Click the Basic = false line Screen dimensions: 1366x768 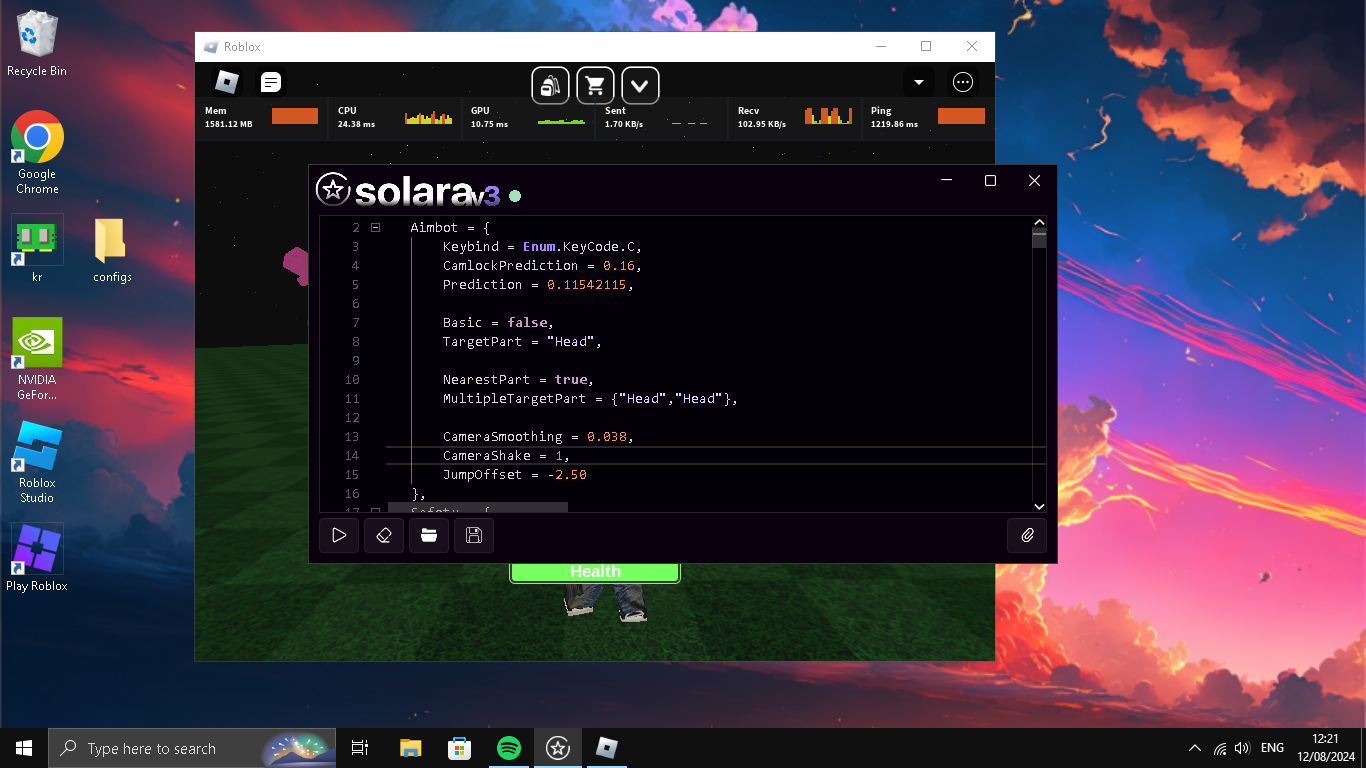pyautogui.click(x=498, y=323)
